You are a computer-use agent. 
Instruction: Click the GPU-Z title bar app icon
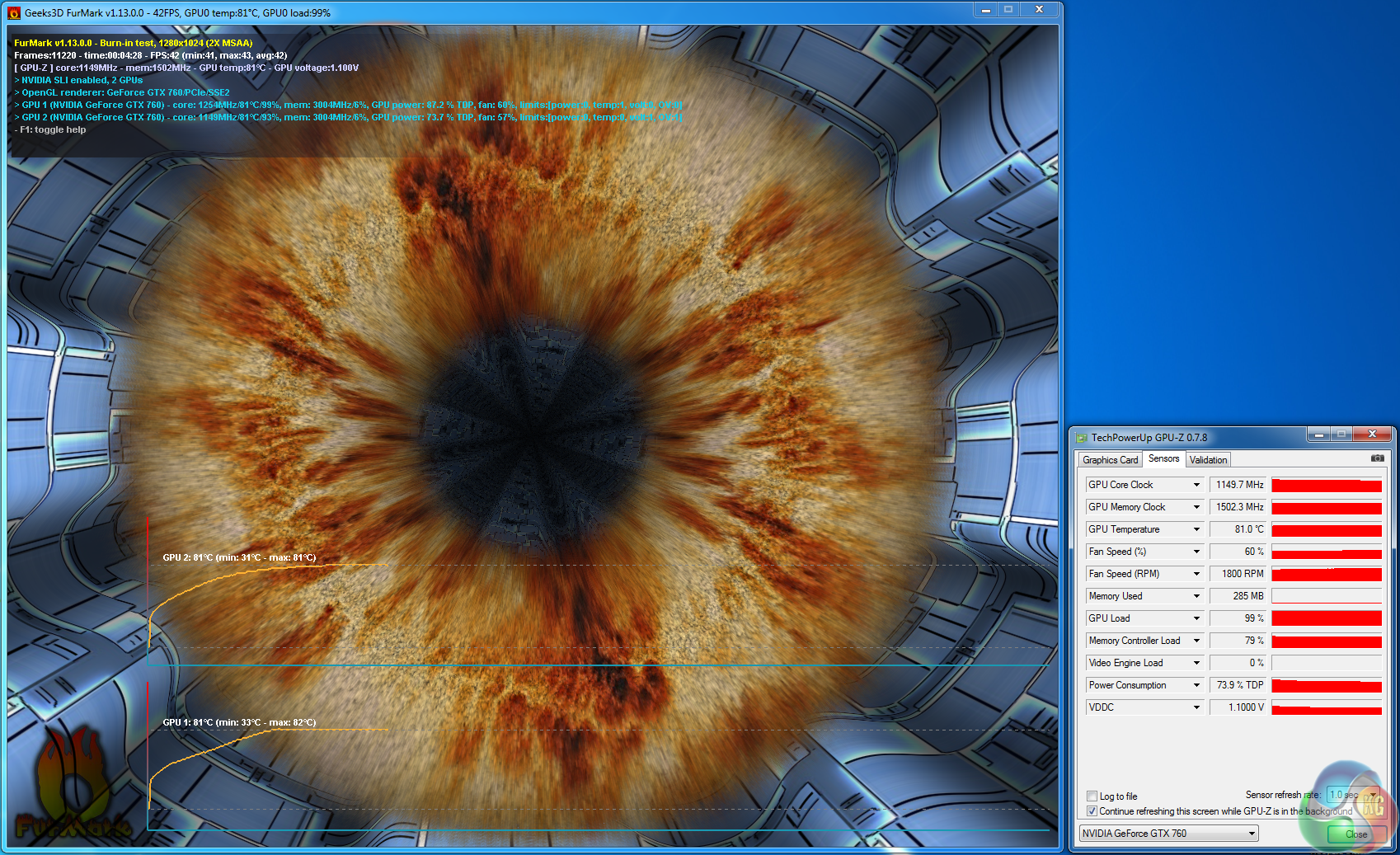point(1082,438)
